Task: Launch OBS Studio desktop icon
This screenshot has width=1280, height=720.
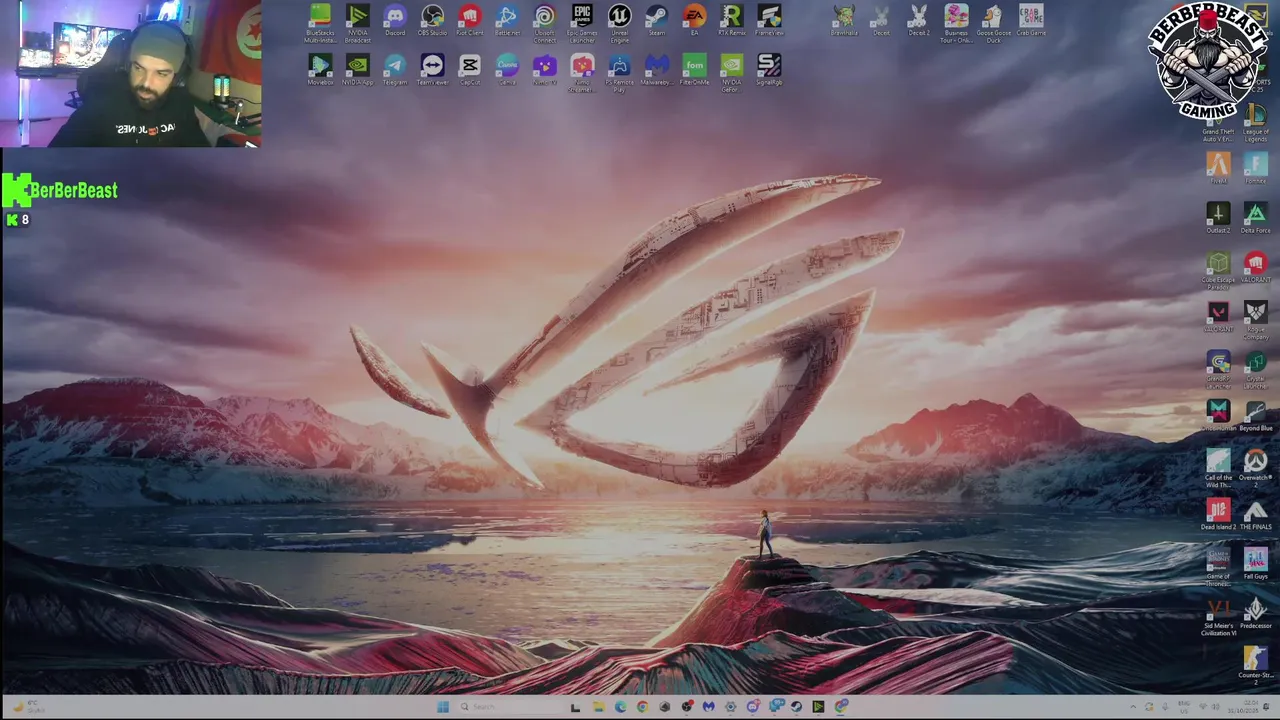Action: coord(432,21)
